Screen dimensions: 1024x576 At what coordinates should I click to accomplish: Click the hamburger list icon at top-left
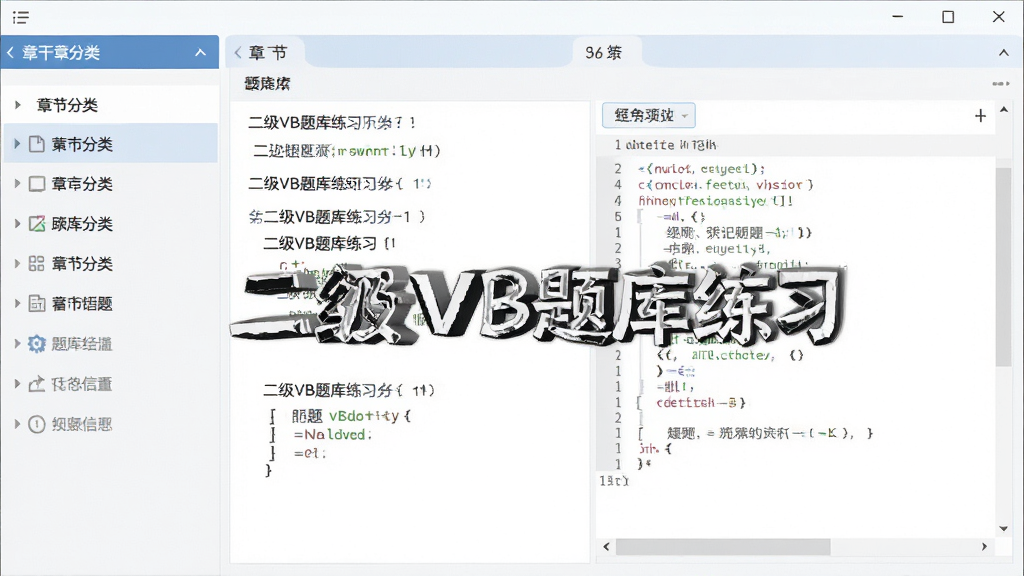click(x=20, y=17)
